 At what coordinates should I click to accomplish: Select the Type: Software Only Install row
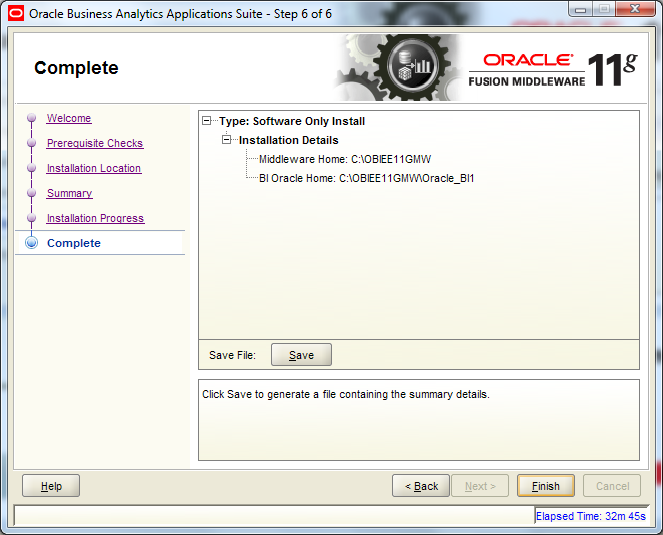(x=292, y=121)
